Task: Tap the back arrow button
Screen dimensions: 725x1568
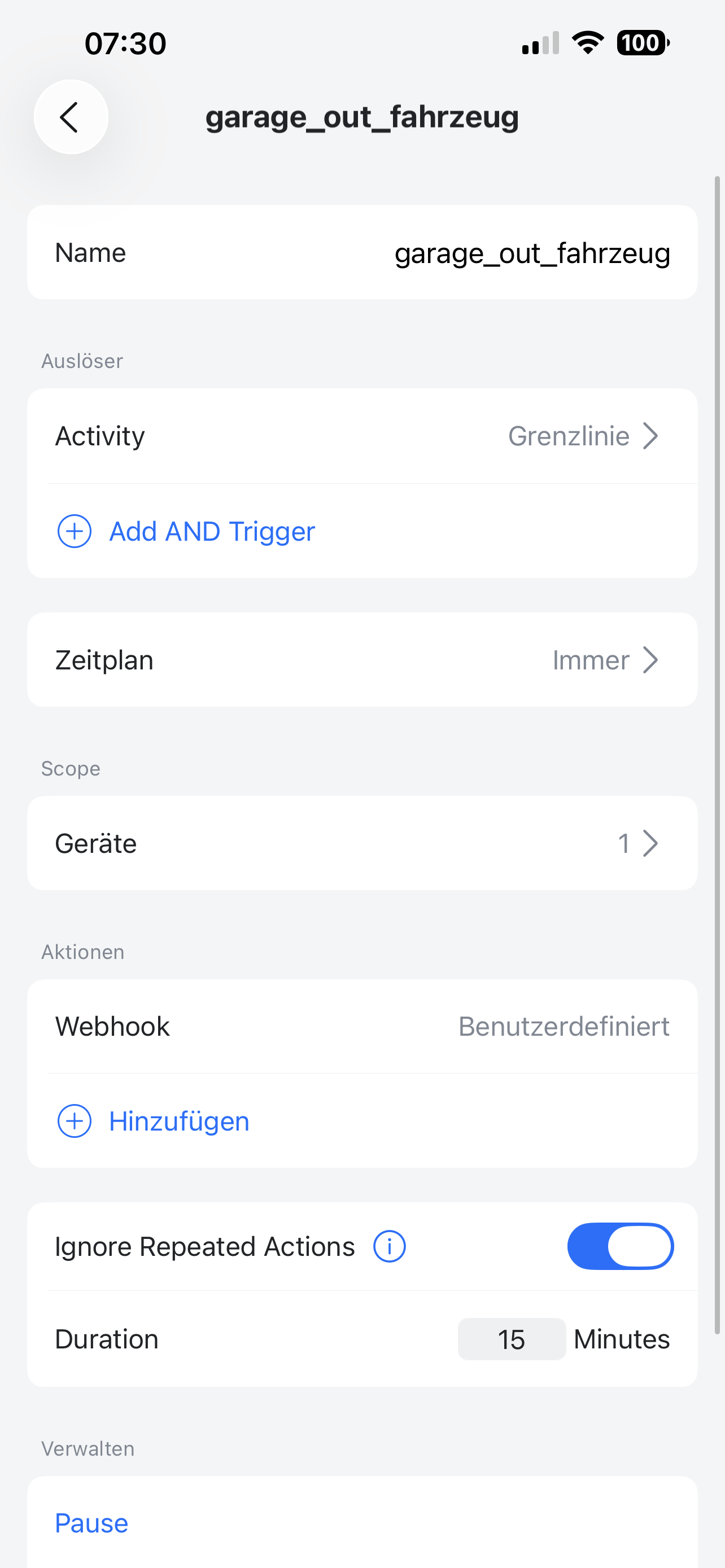Action: pyautogui.click(x=71, y=117)
